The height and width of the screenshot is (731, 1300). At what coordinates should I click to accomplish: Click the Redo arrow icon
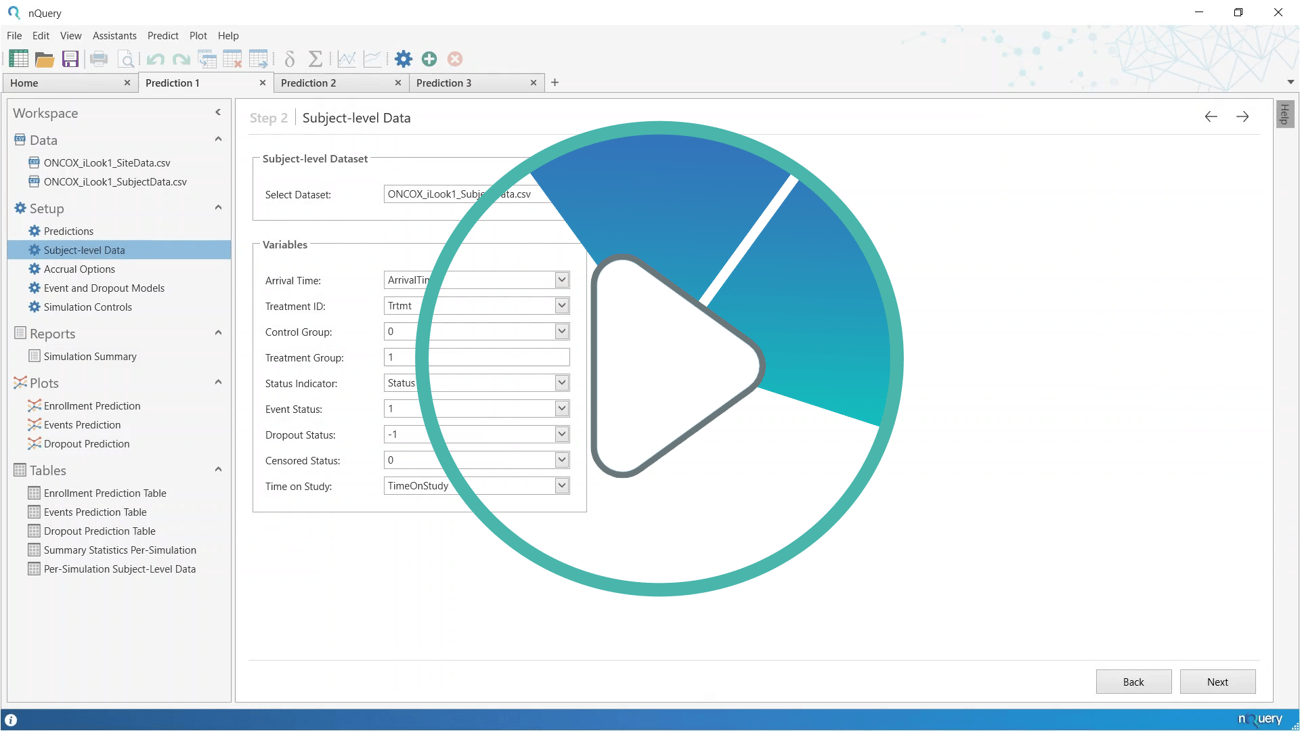(x=181, y=58)
